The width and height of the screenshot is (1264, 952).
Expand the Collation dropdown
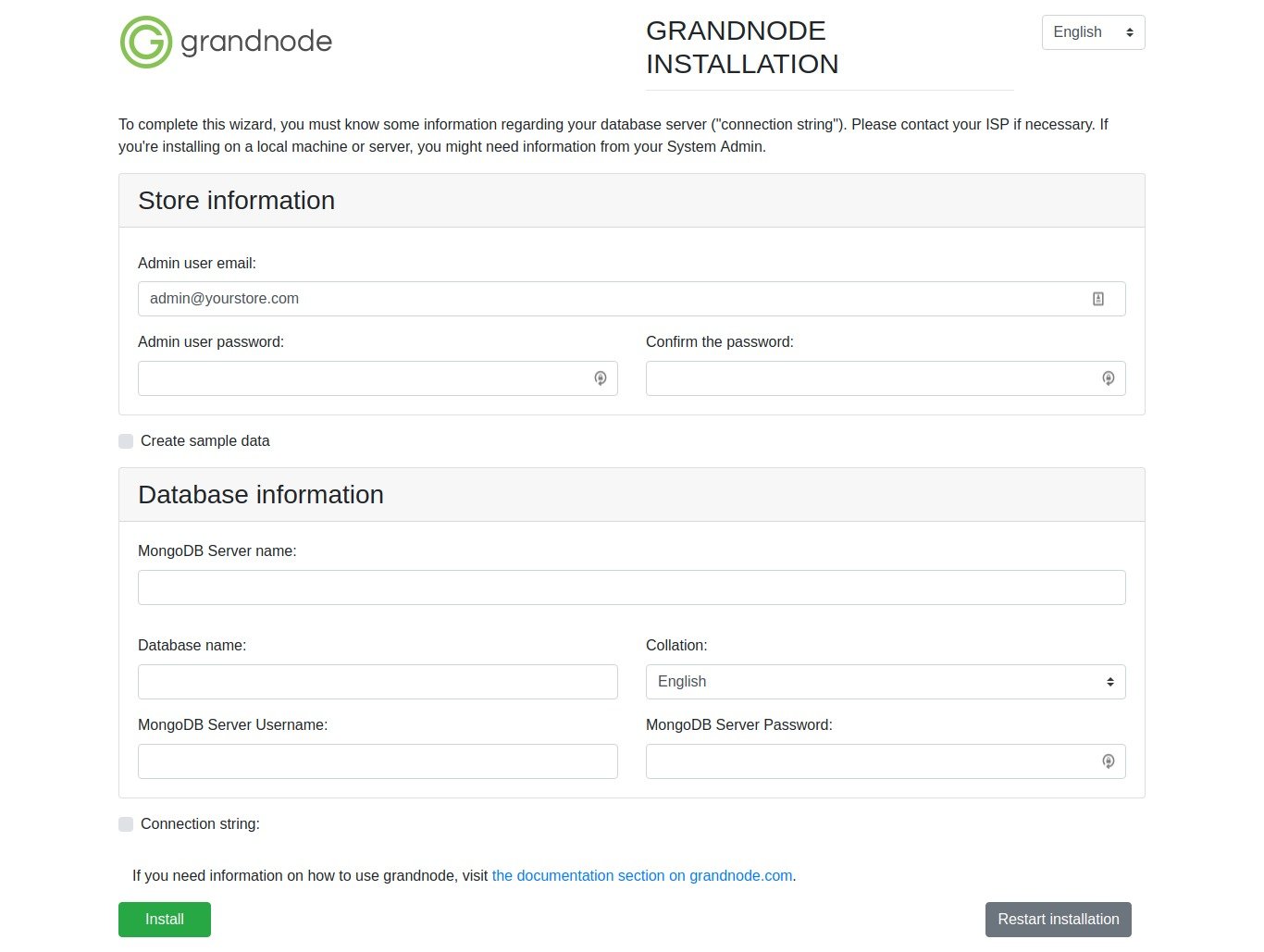point(885,682)
